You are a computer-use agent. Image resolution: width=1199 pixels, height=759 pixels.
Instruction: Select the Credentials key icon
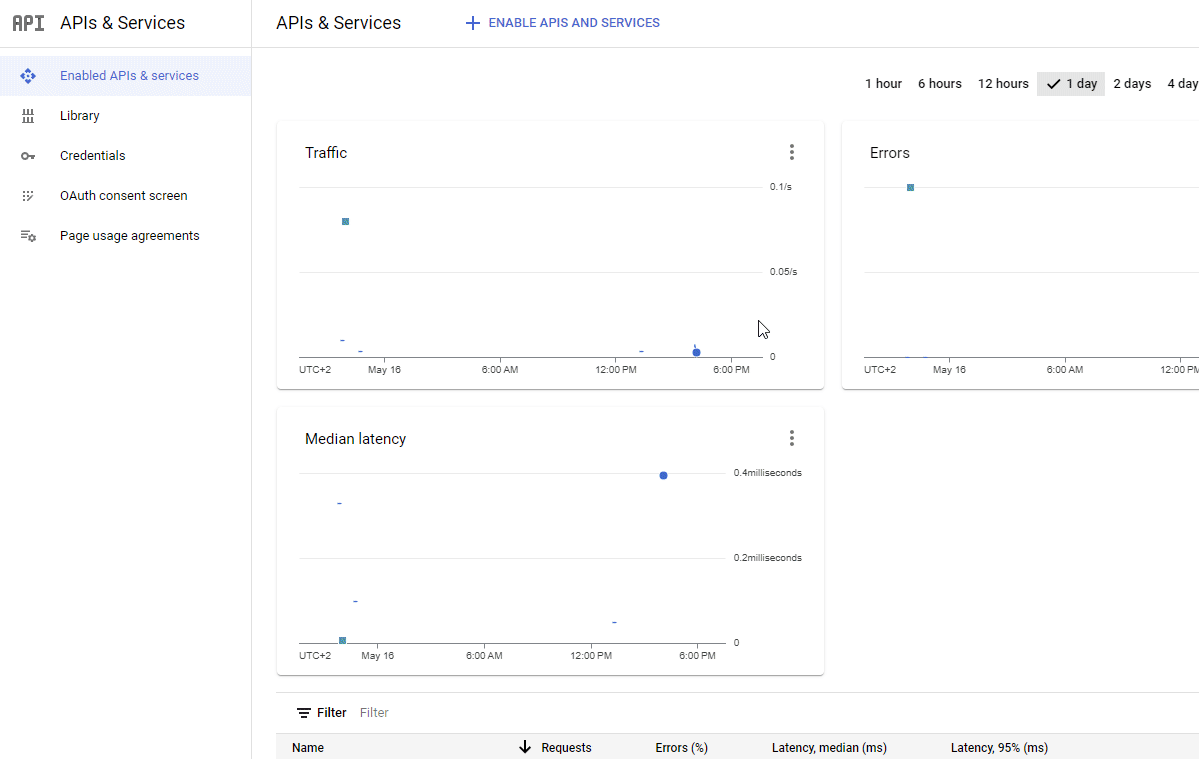(28, 155)
